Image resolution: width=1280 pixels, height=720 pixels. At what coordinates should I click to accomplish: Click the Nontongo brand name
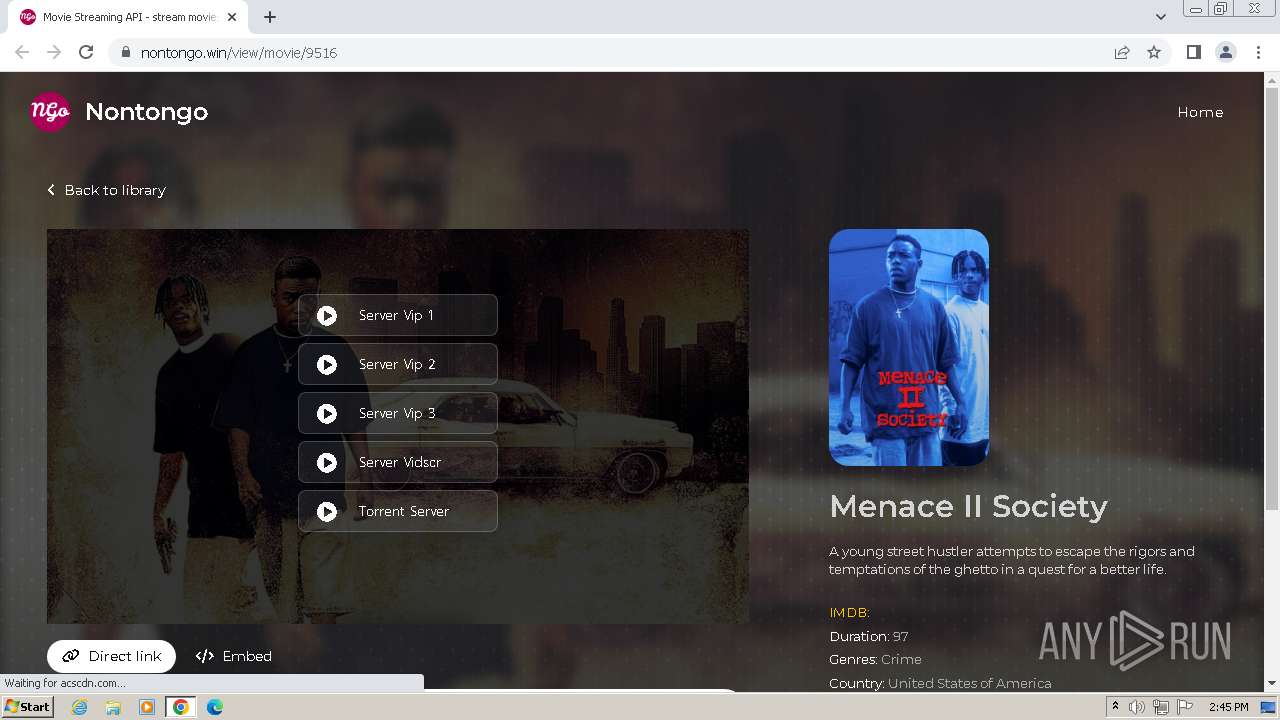tap(146, 112)
